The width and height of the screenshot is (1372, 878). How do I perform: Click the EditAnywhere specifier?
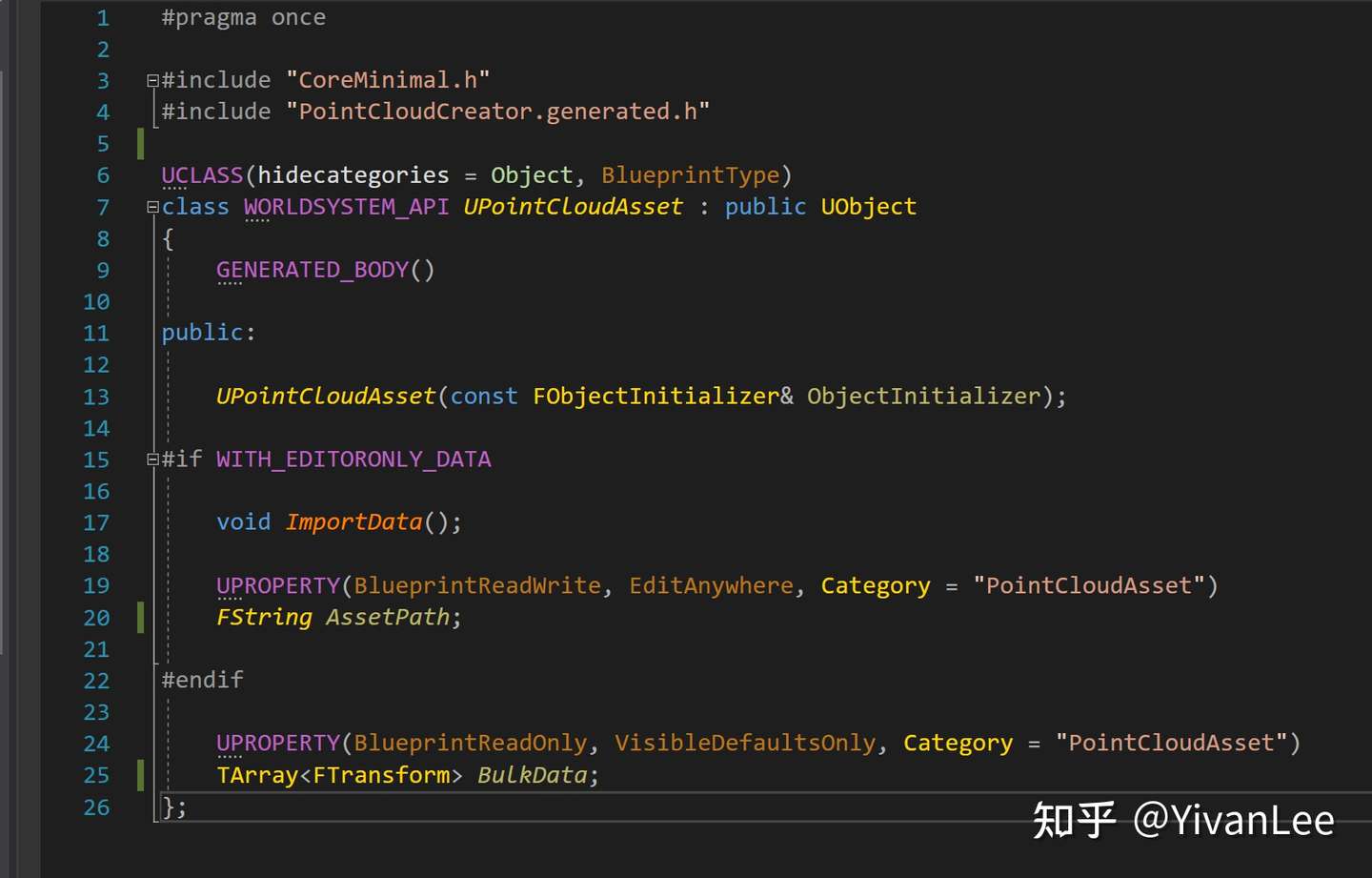(x=711, y=585)
